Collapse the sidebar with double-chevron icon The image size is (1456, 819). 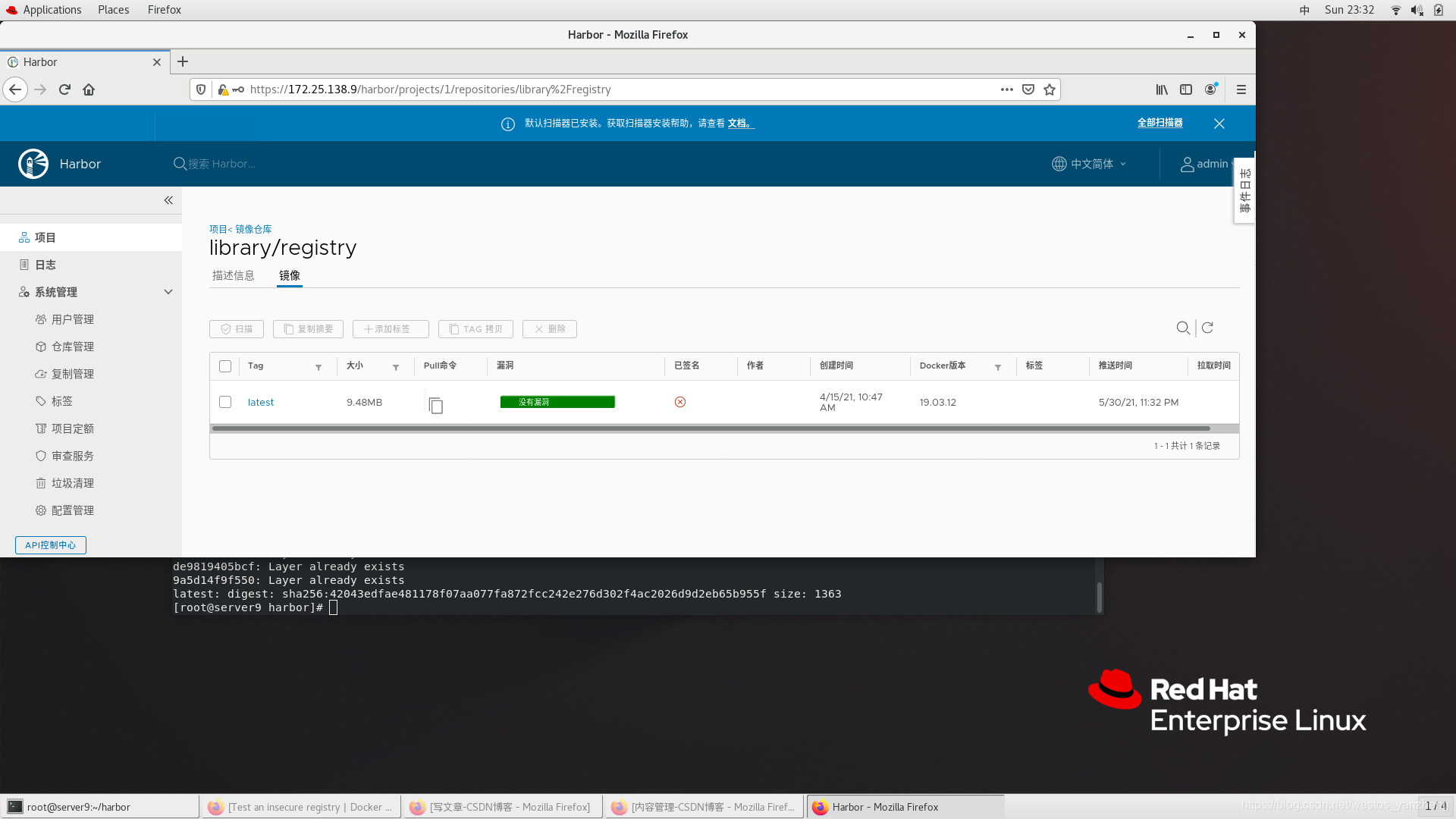coord(168,200)
